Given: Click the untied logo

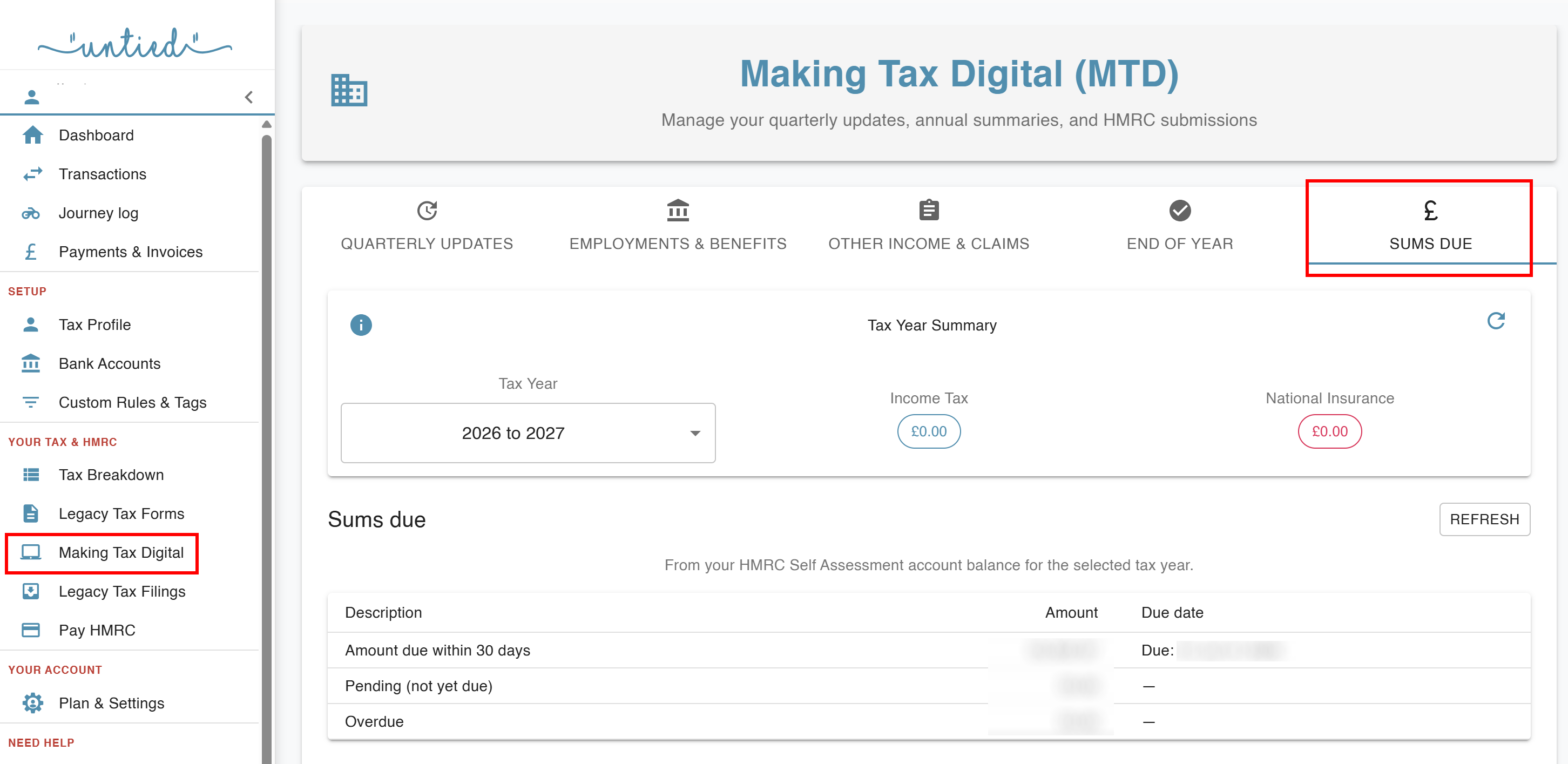Looking at the screenshot, I should pos(134,44).
